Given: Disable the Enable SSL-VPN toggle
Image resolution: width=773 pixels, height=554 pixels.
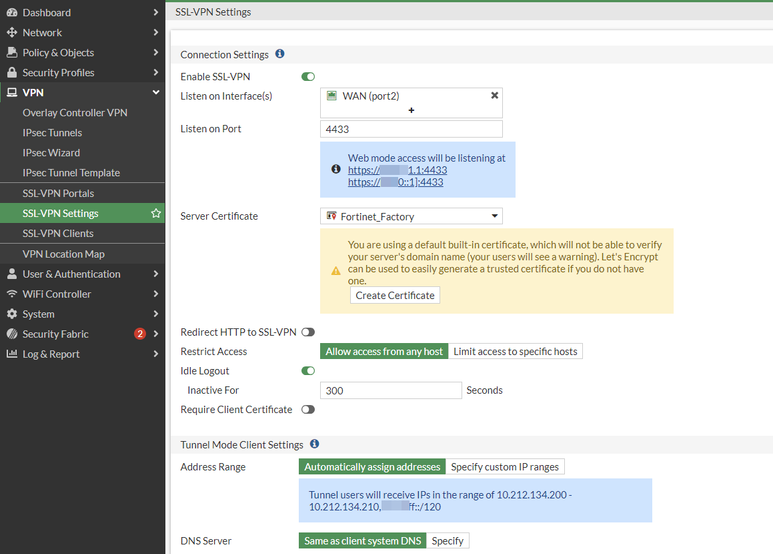Looking at the screenshot, I should 308,76.
